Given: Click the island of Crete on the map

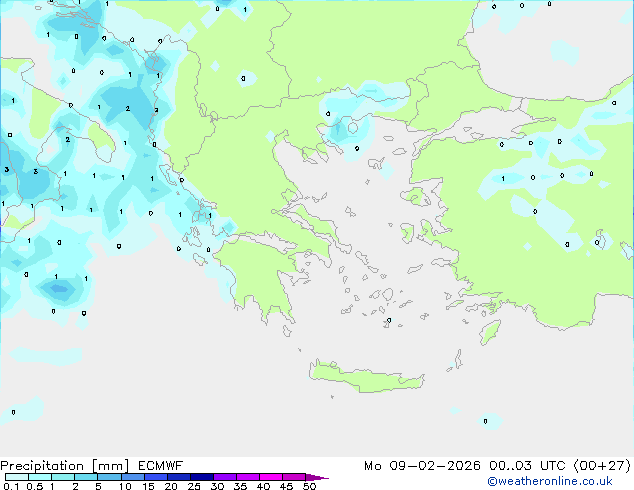Looking at the screenshot, I should click(x=366, y=377).
